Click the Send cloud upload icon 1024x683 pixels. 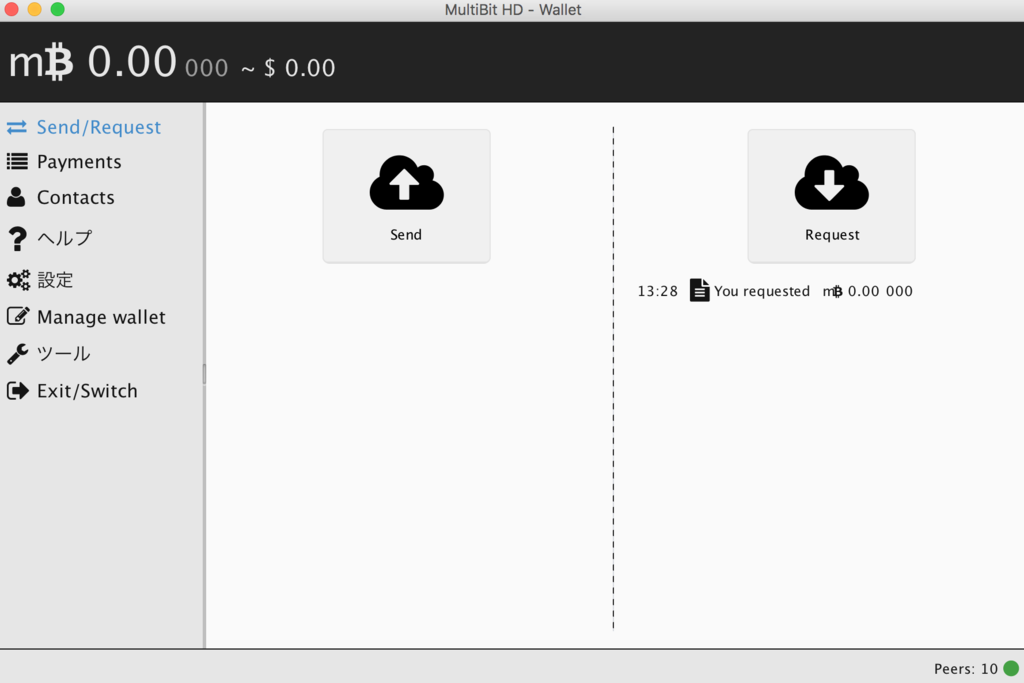pyautogui.click(x=406, y=183)
